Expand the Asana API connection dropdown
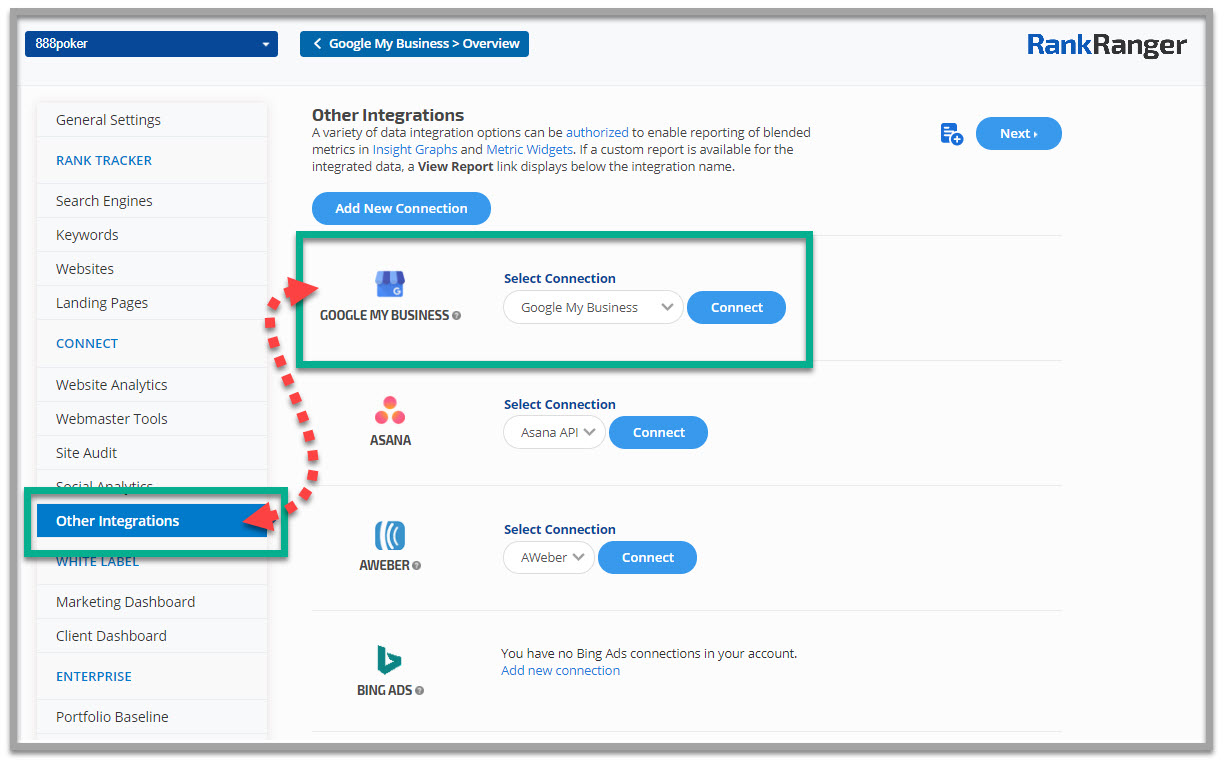Screen dimensions: 1230x760 [554, 433]
